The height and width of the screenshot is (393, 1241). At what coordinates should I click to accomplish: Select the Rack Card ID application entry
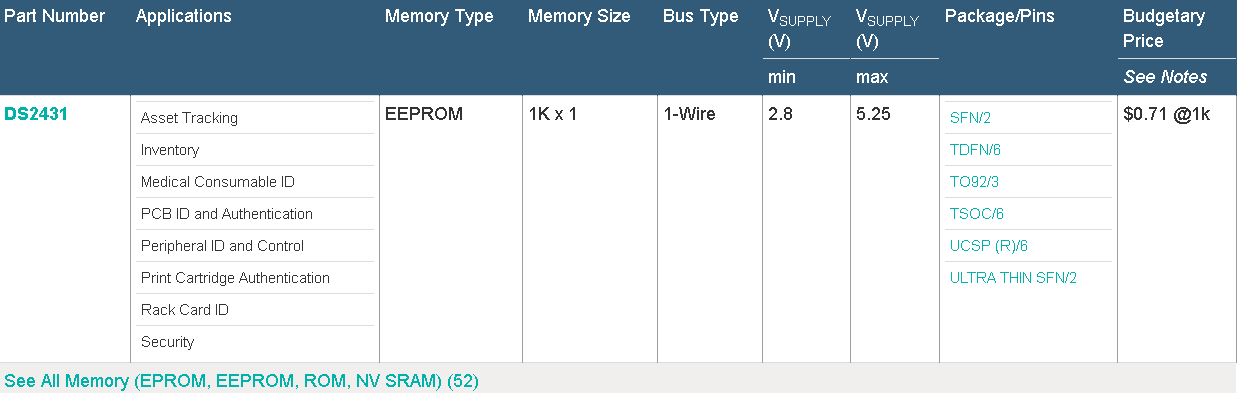[184, 310]
